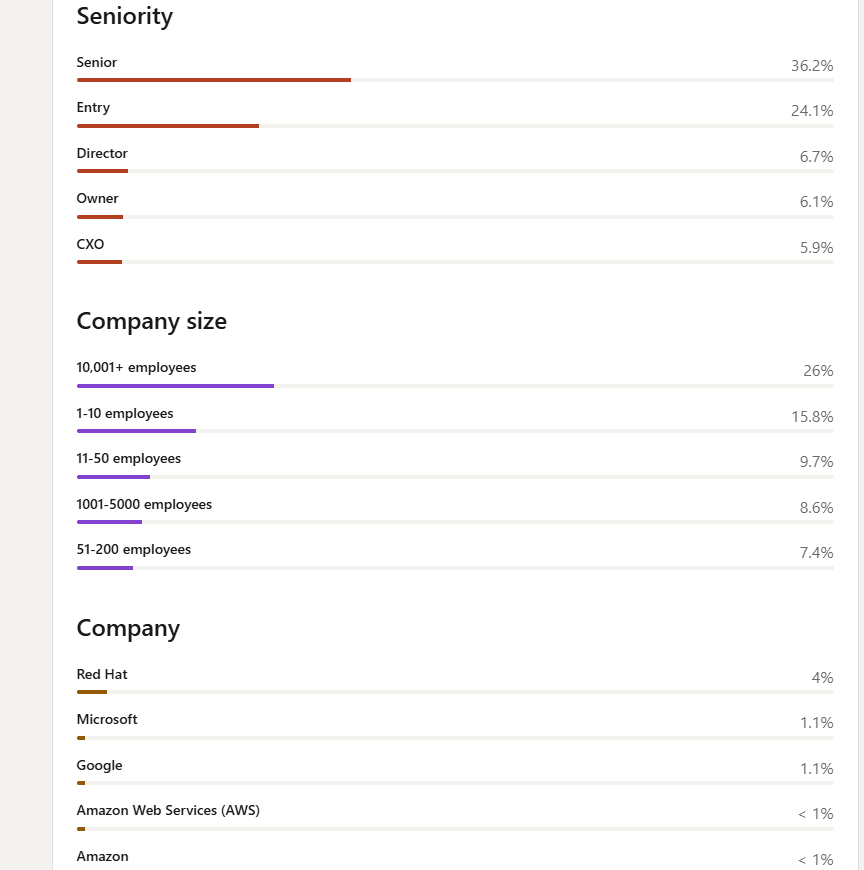Viewport: 864px width, 870px height.
Task: Click the 10,001+ employees bar
Action: click(x=455, y=386)
